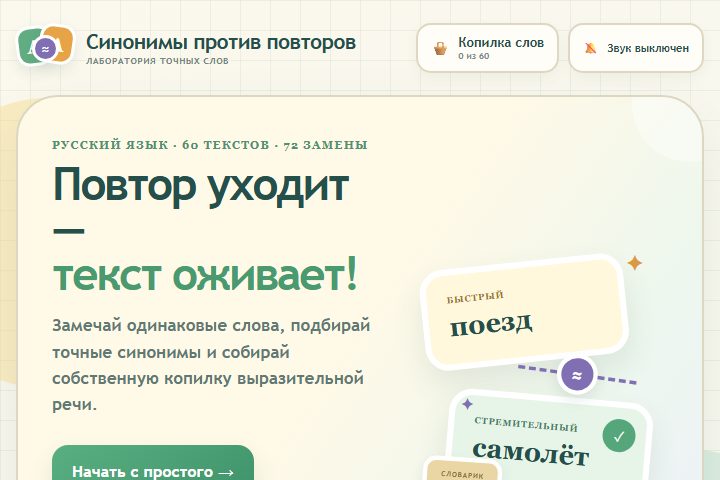720x480 pixels.
Task: Click the стремительный самолёт card
Action: click(x=549, y=436)
